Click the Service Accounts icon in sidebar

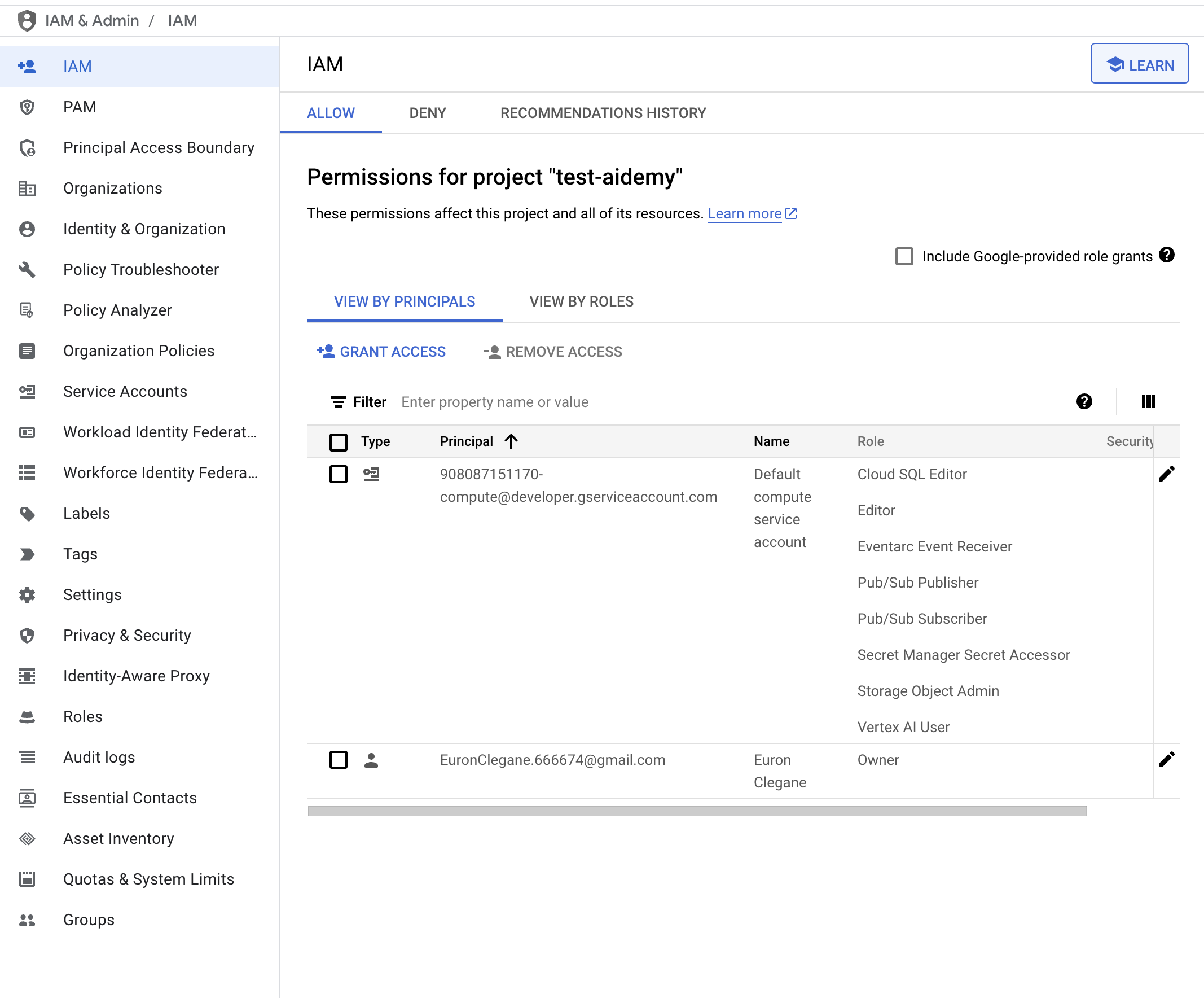(28, 391)
